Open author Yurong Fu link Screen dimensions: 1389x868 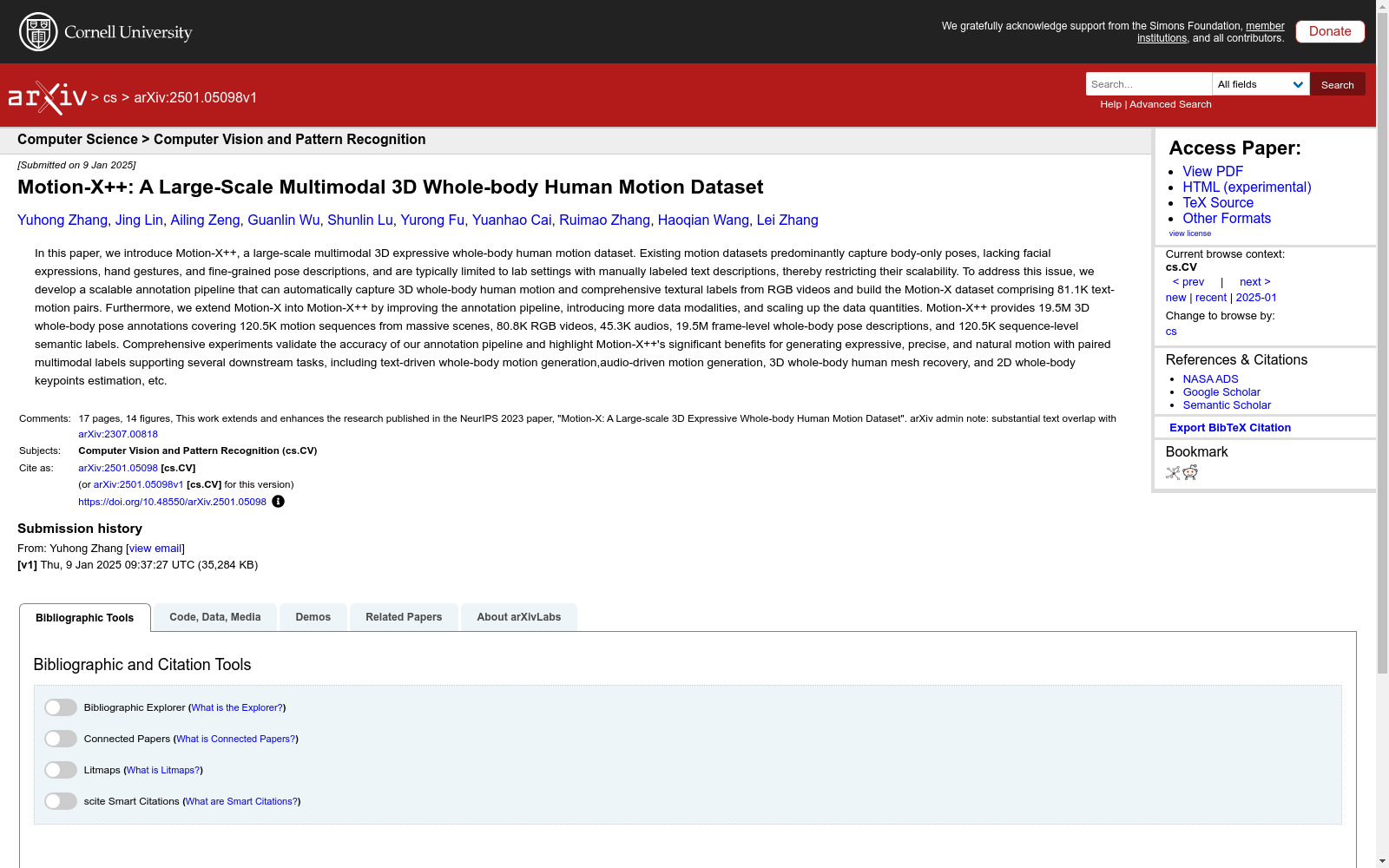coord(432,220)
